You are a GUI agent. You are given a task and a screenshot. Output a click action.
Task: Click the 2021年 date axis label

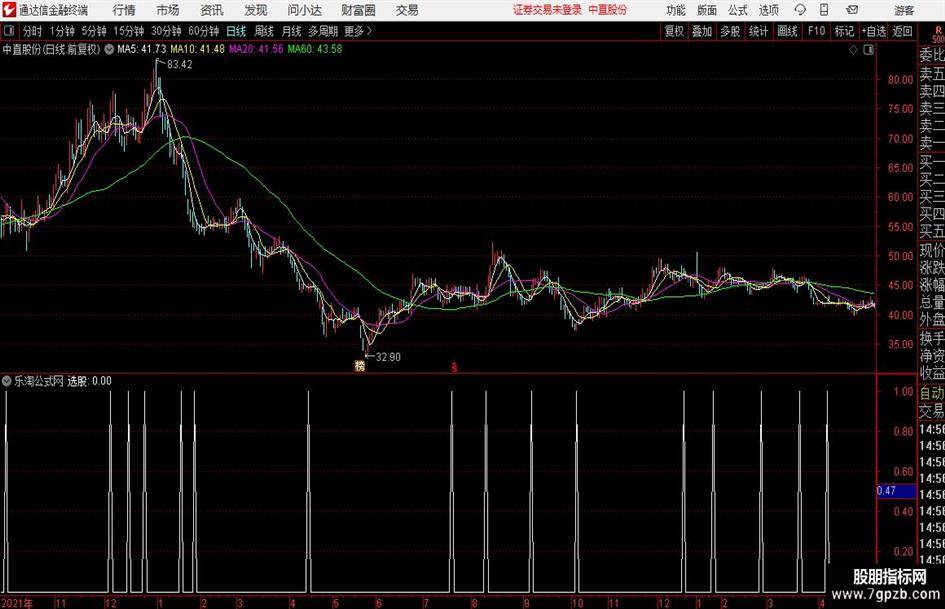[17, 603]
